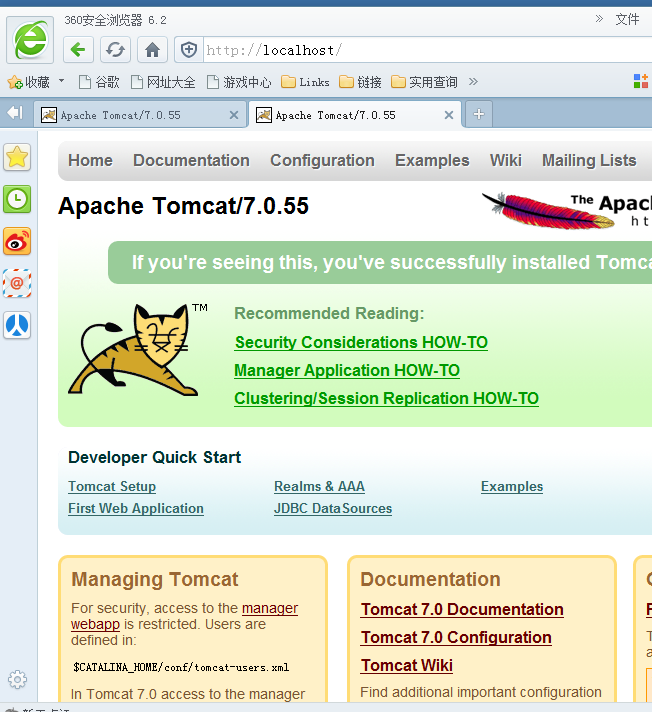This screenshot has height=712, width=652.
Task: Expand the bookmarks bar overflow chevron
Action: pyautogui.click(x=473, y=82)
